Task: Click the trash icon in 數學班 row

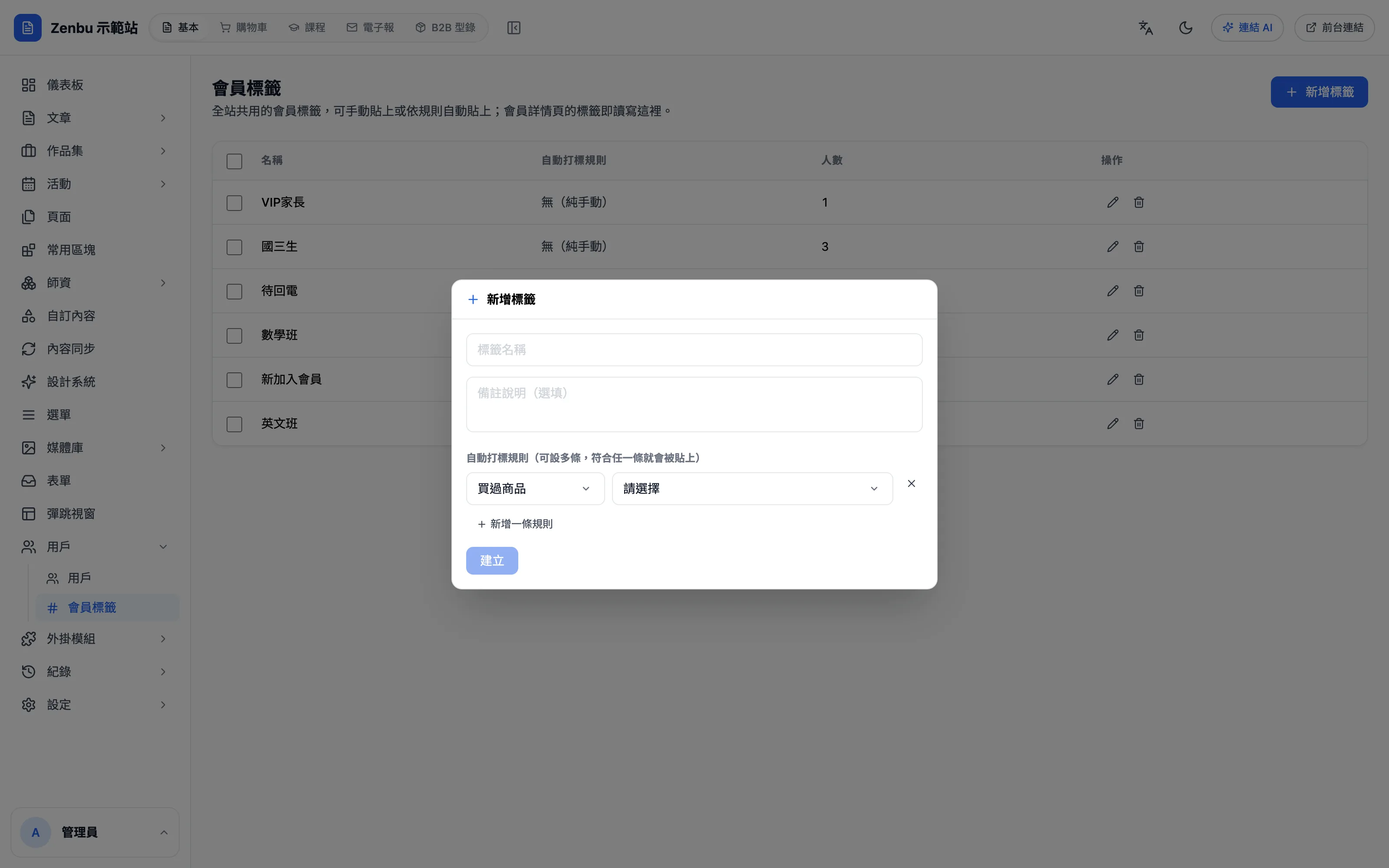Action: pyautogui.click(x=1139, y=335)
